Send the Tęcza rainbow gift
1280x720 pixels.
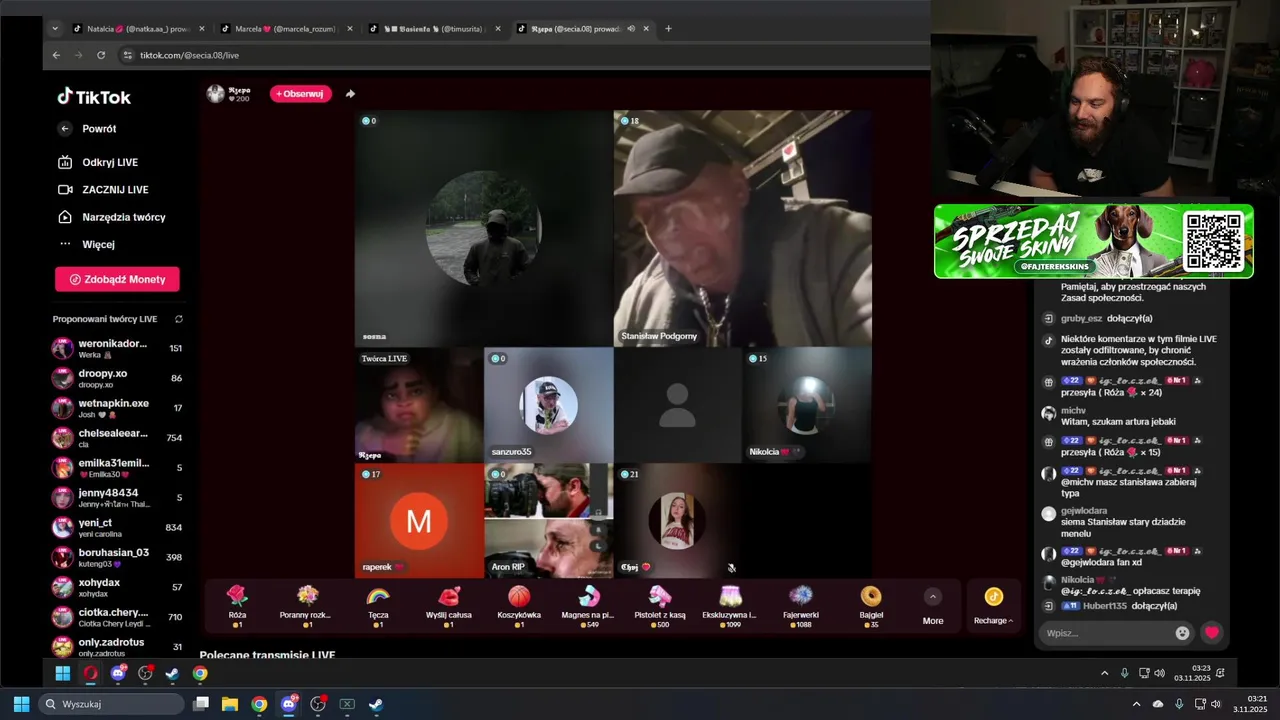point(378,605)
